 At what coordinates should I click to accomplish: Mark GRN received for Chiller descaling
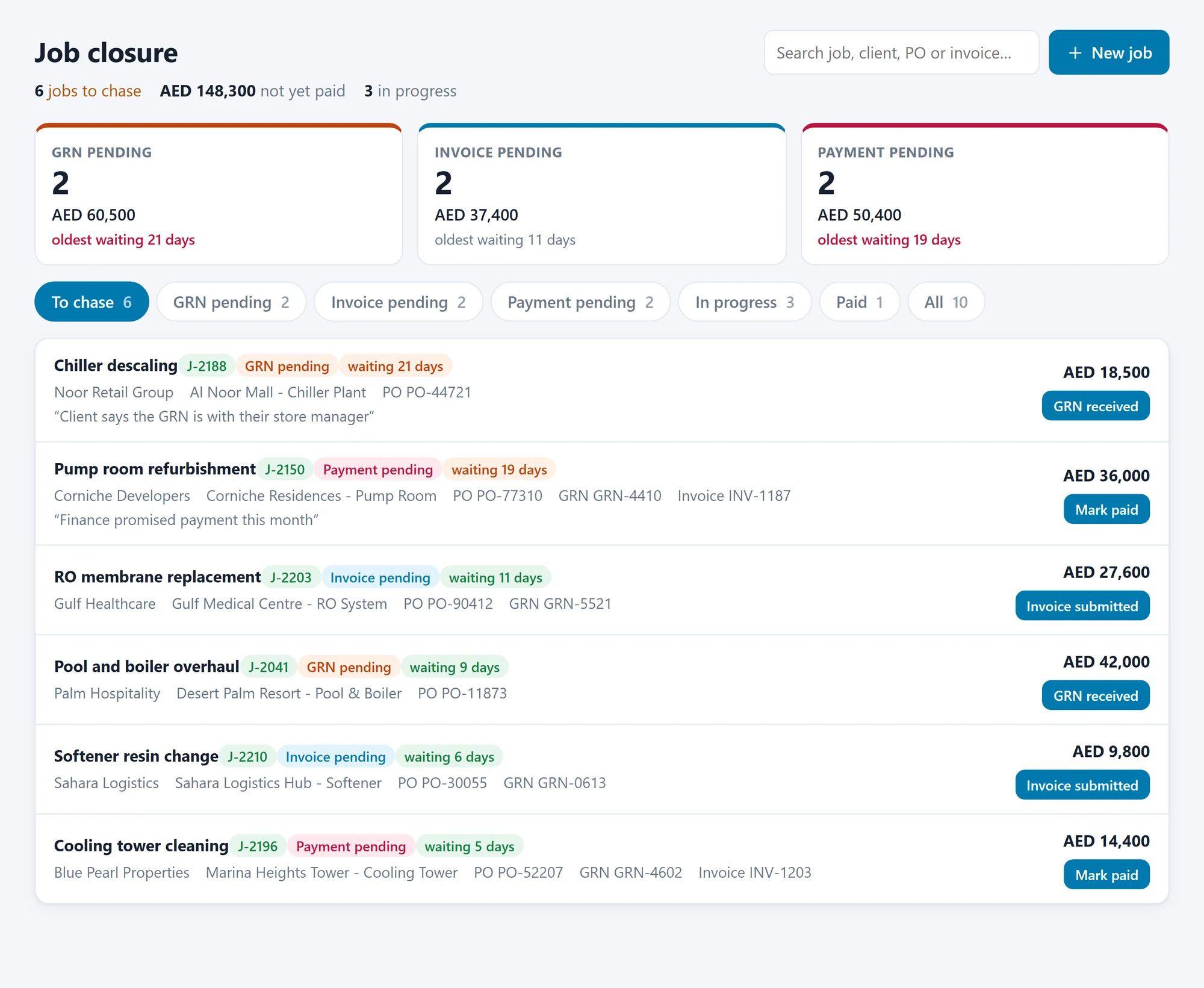(x=1096, y=406)
